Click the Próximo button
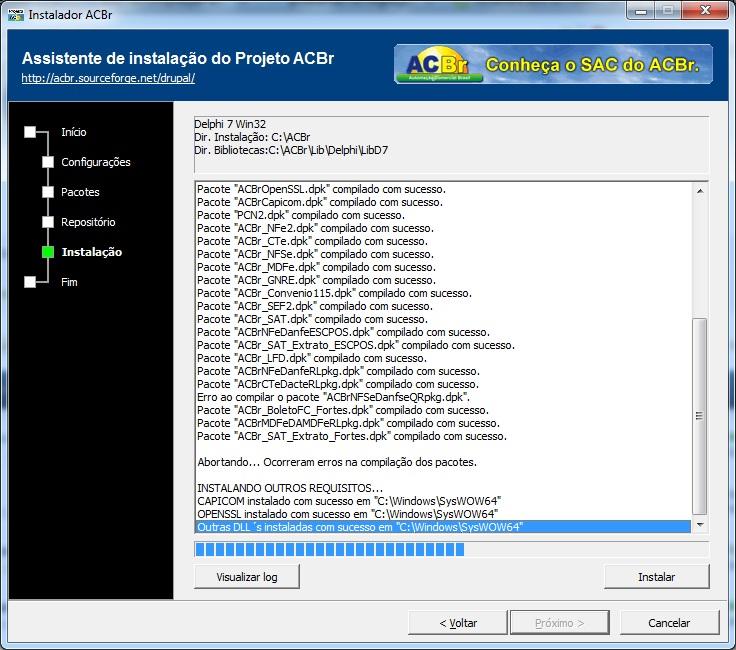736x650 pixels. pos(560,623)
